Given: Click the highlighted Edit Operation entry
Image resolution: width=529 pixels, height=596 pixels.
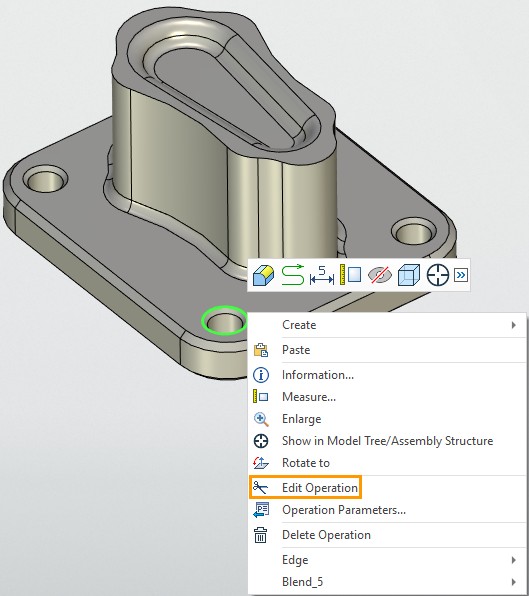Looking at the screenshot, I should coord(306,487).
